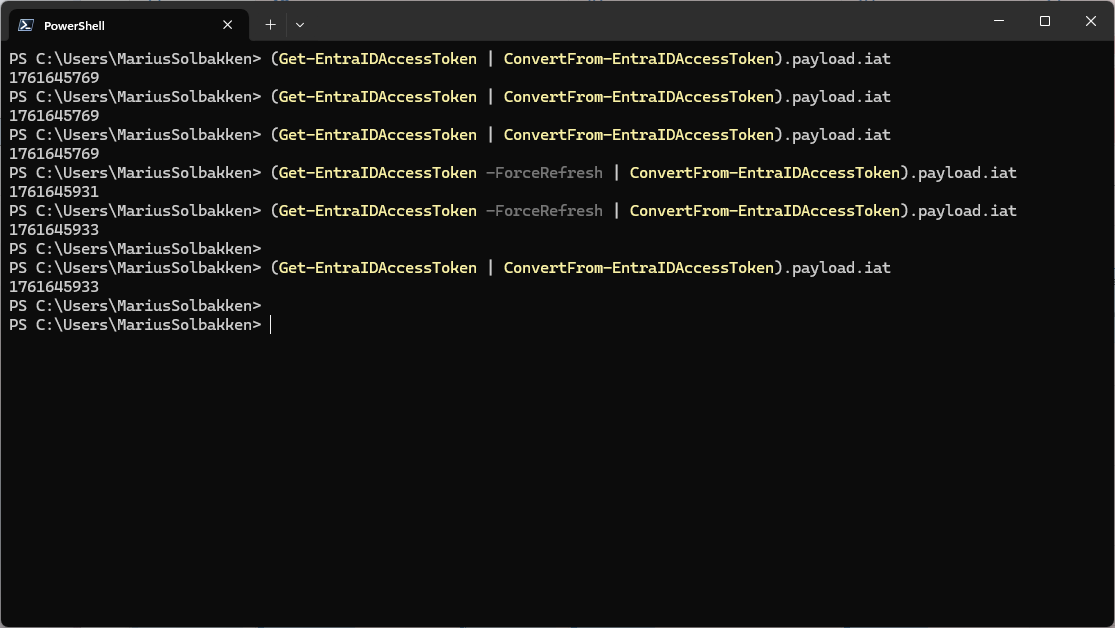
Task: Click the first -ForceRefresh parameter
Action: (544, 173)
